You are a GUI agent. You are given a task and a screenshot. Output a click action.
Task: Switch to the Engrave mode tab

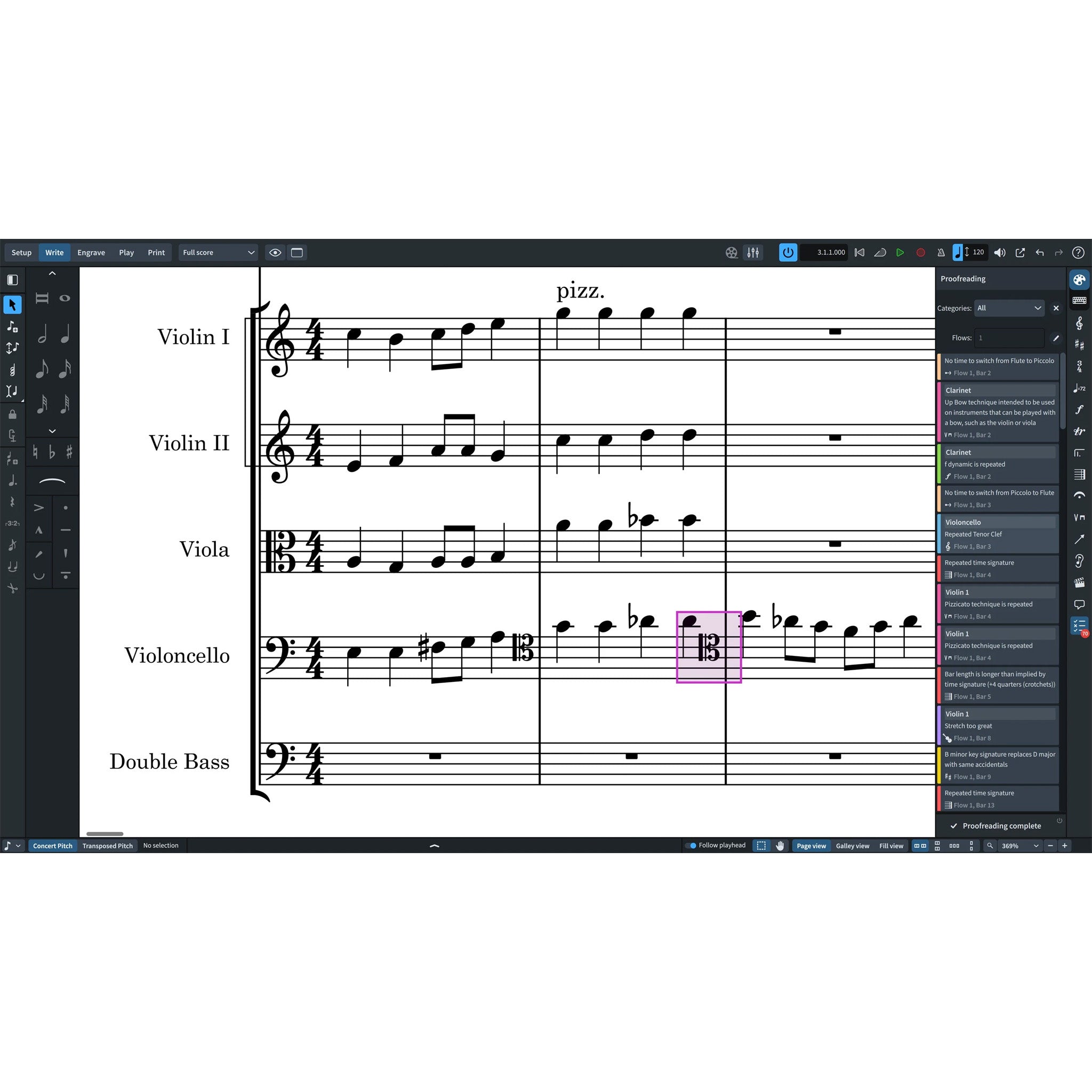click(x=91, y=253)
